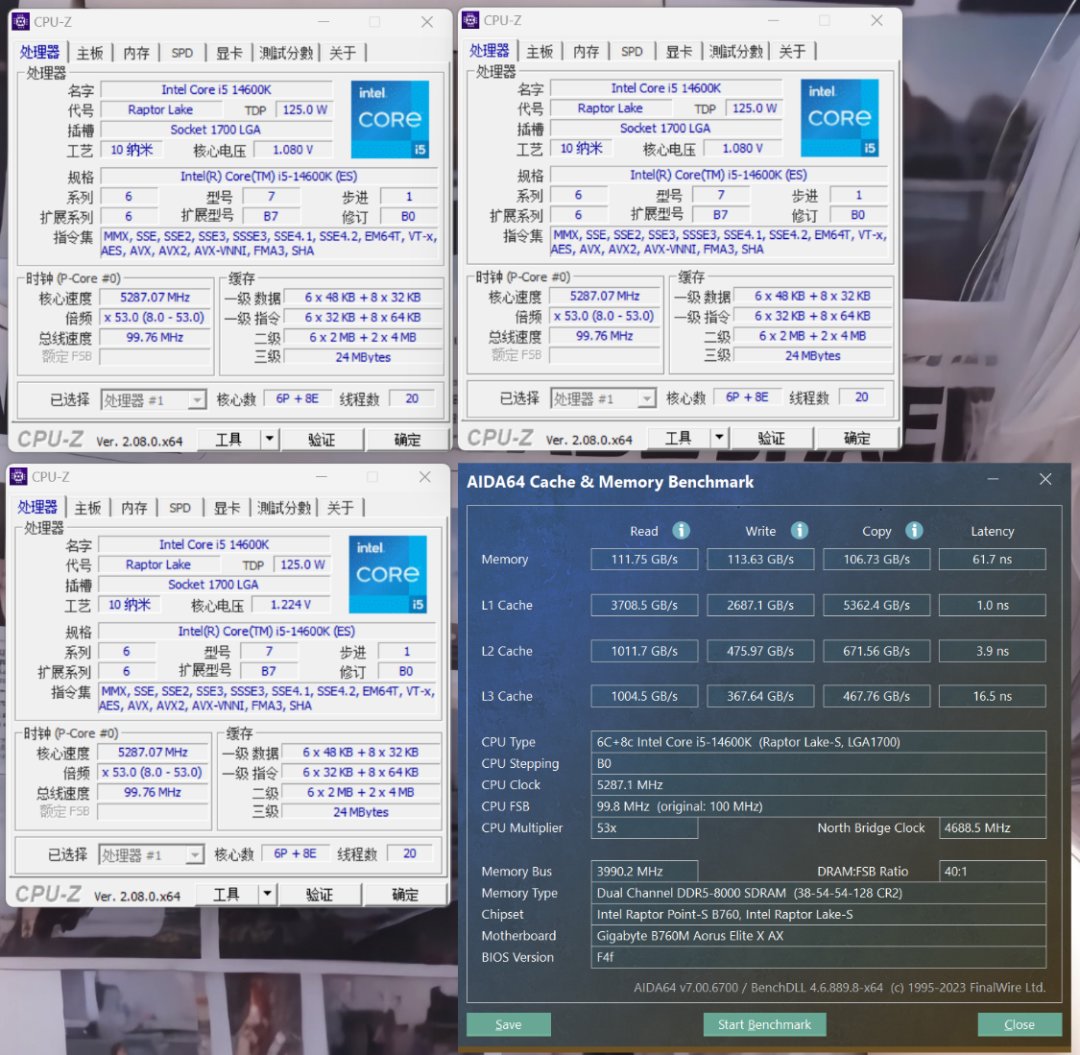Open the 内存 tab in the bottom-left CPU-Z window
Image resolution: width=1080 pixels, height=1055 pixels.
[x=134, y=508]
